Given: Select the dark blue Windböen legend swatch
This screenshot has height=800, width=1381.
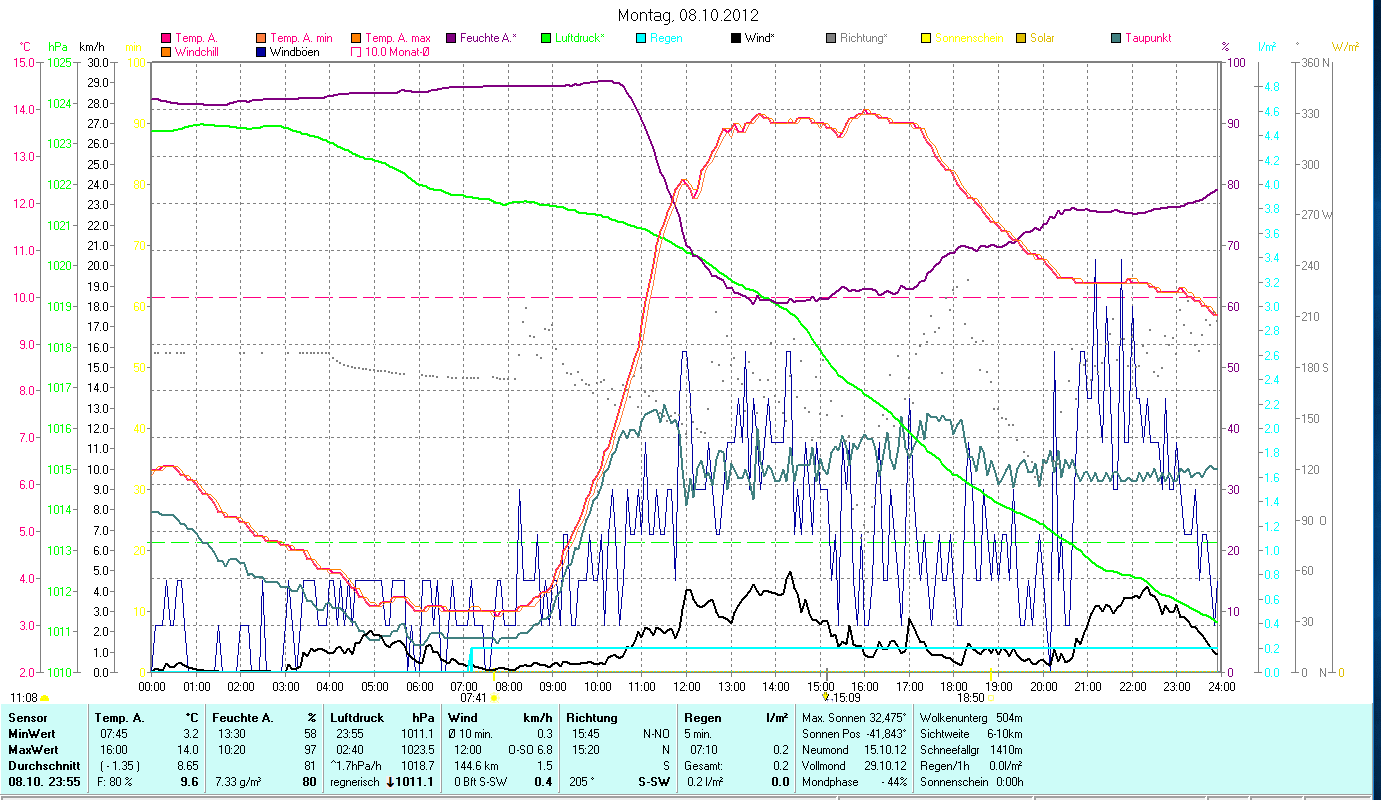Looking at the screenshot, I should pyautogui.click(x=262, y=51).
